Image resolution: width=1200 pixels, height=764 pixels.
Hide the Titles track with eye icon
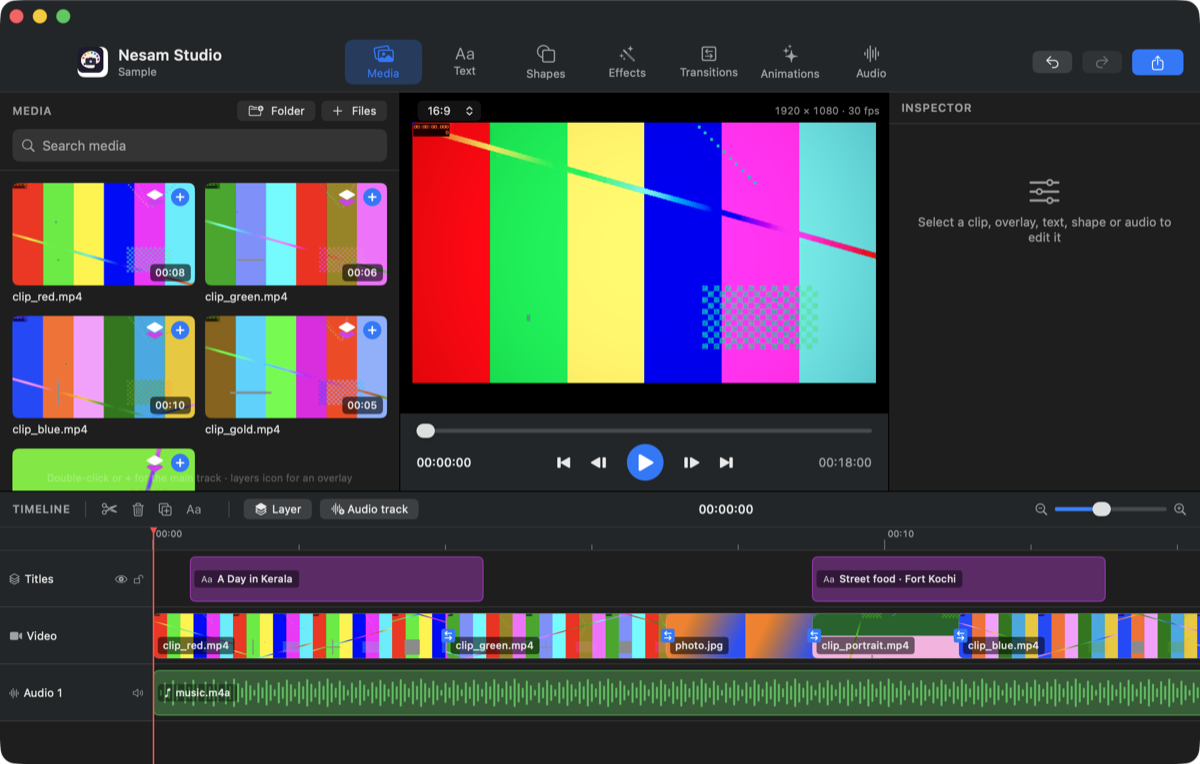tap(121, 579)
